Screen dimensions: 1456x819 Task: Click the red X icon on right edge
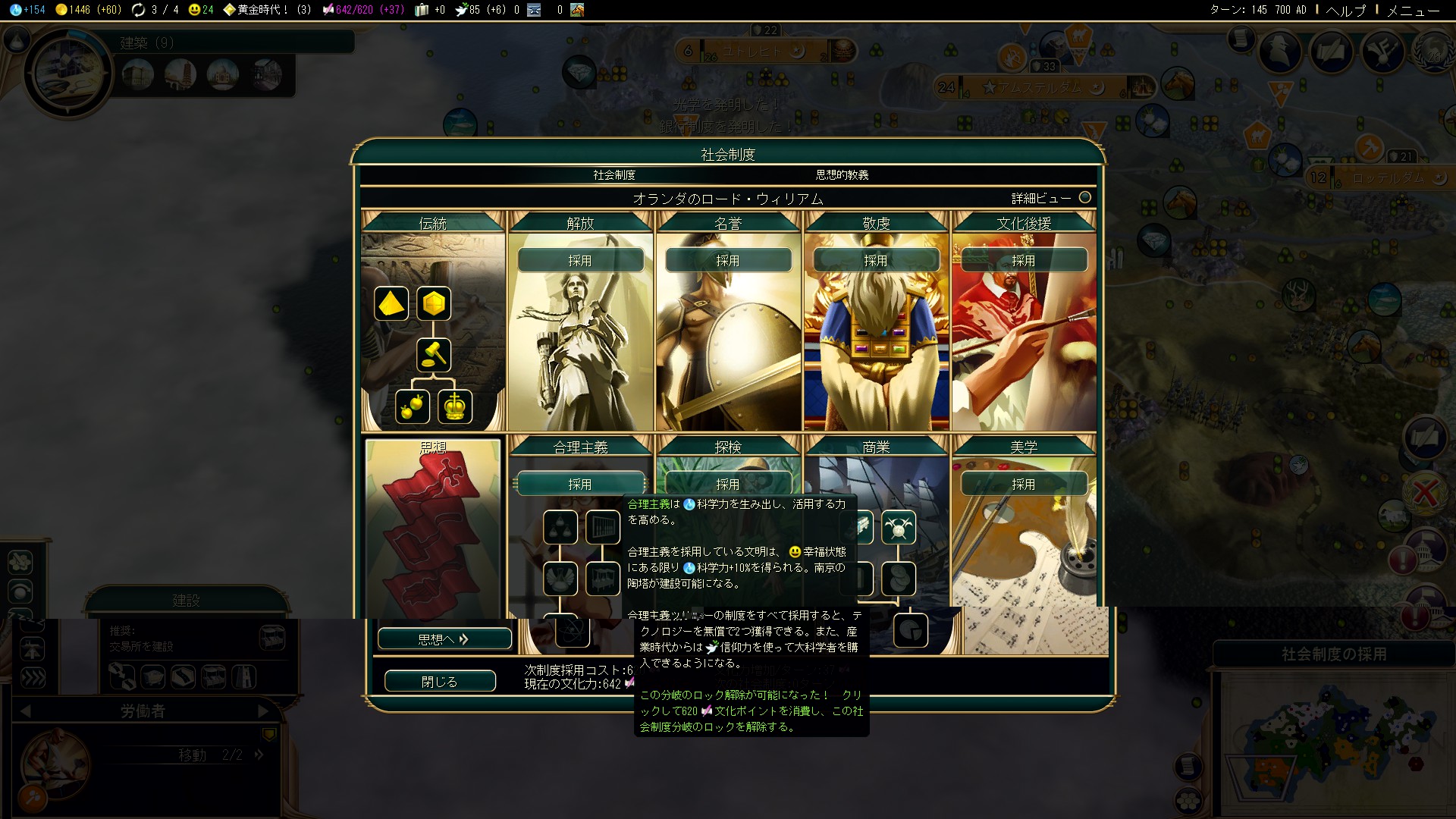point(1425,494)
